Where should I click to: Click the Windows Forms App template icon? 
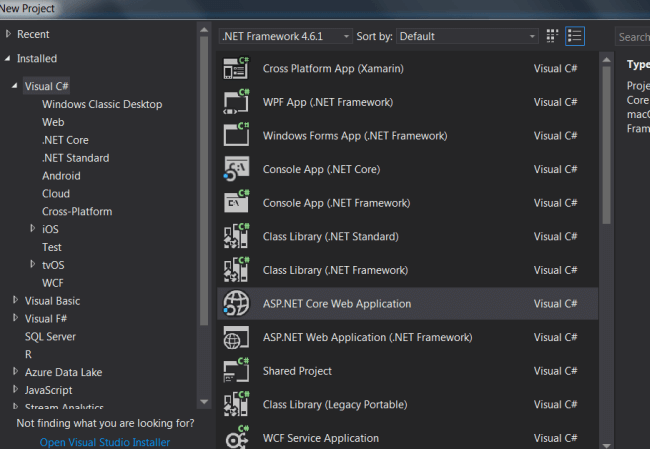pos(236,136)
